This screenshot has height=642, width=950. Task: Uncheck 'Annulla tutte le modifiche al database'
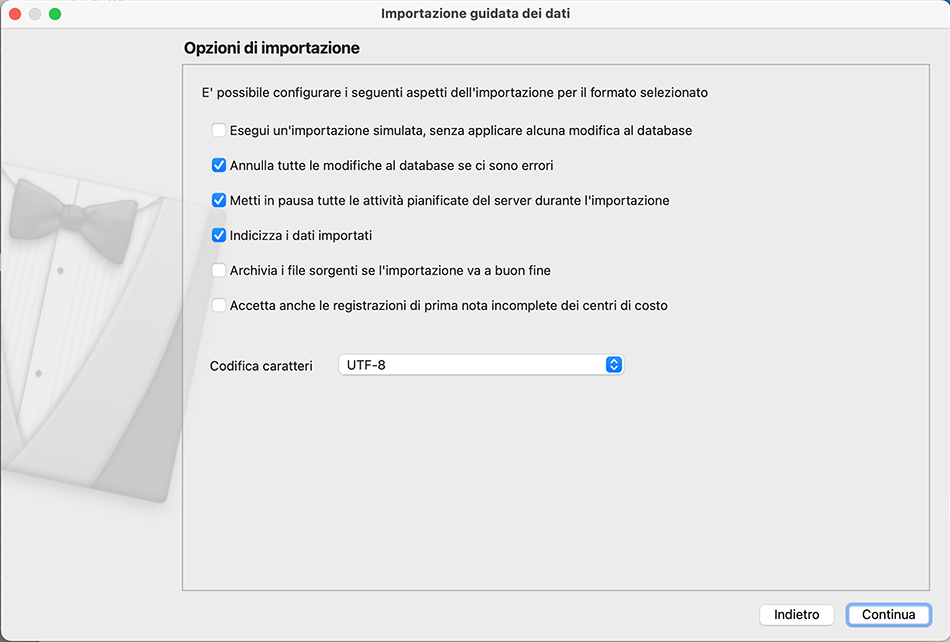[x=219, y=165]
